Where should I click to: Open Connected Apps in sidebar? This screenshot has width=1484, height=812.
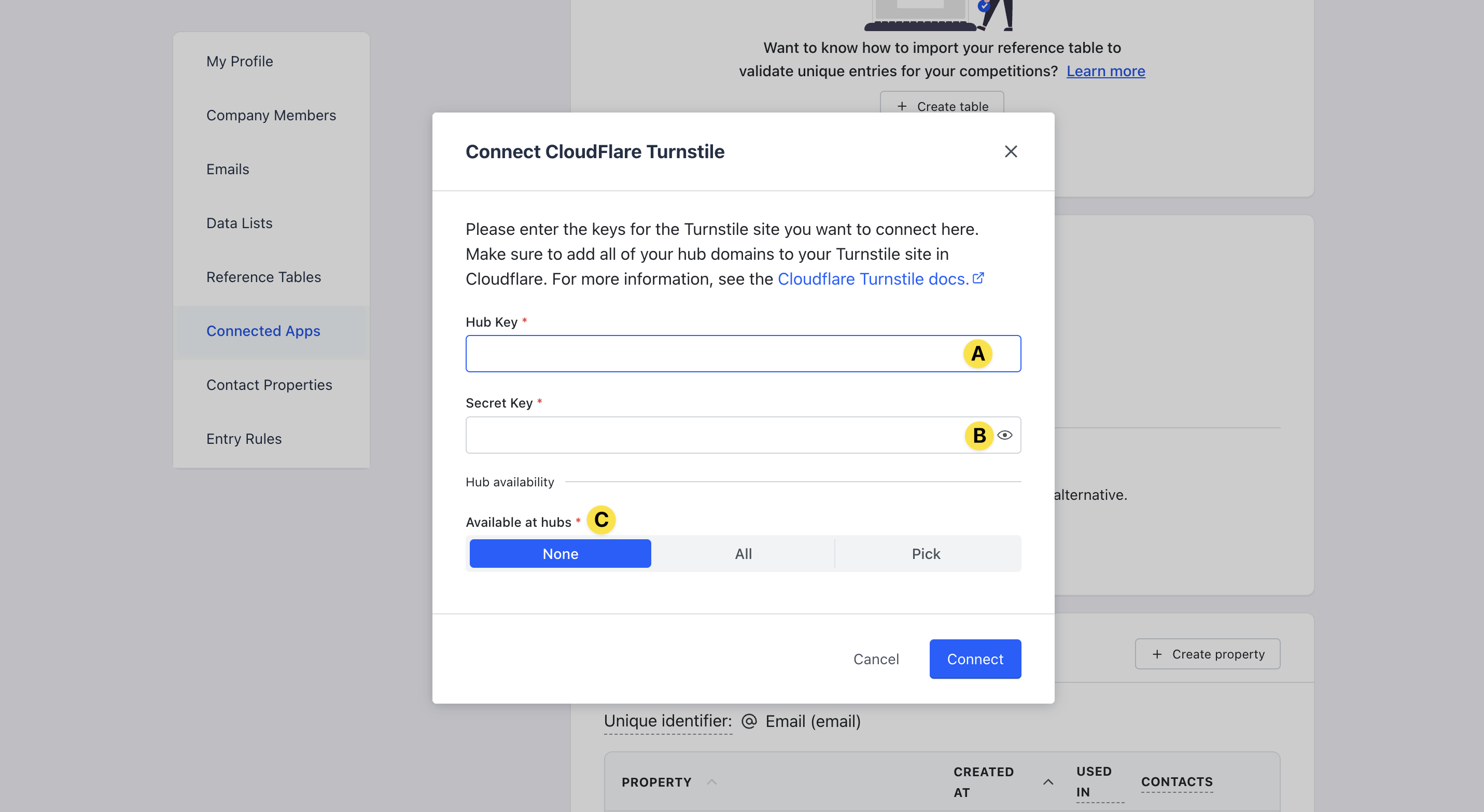coord(263,331)
